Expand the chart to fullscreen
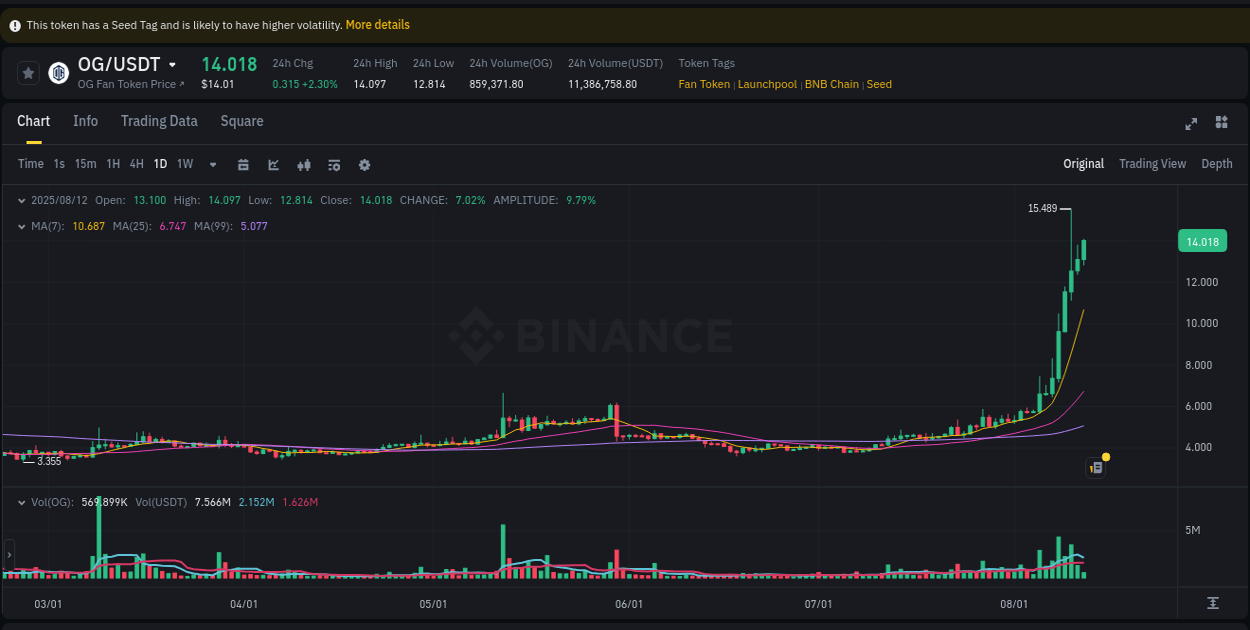1250x630 pixels. point(1191,123)
